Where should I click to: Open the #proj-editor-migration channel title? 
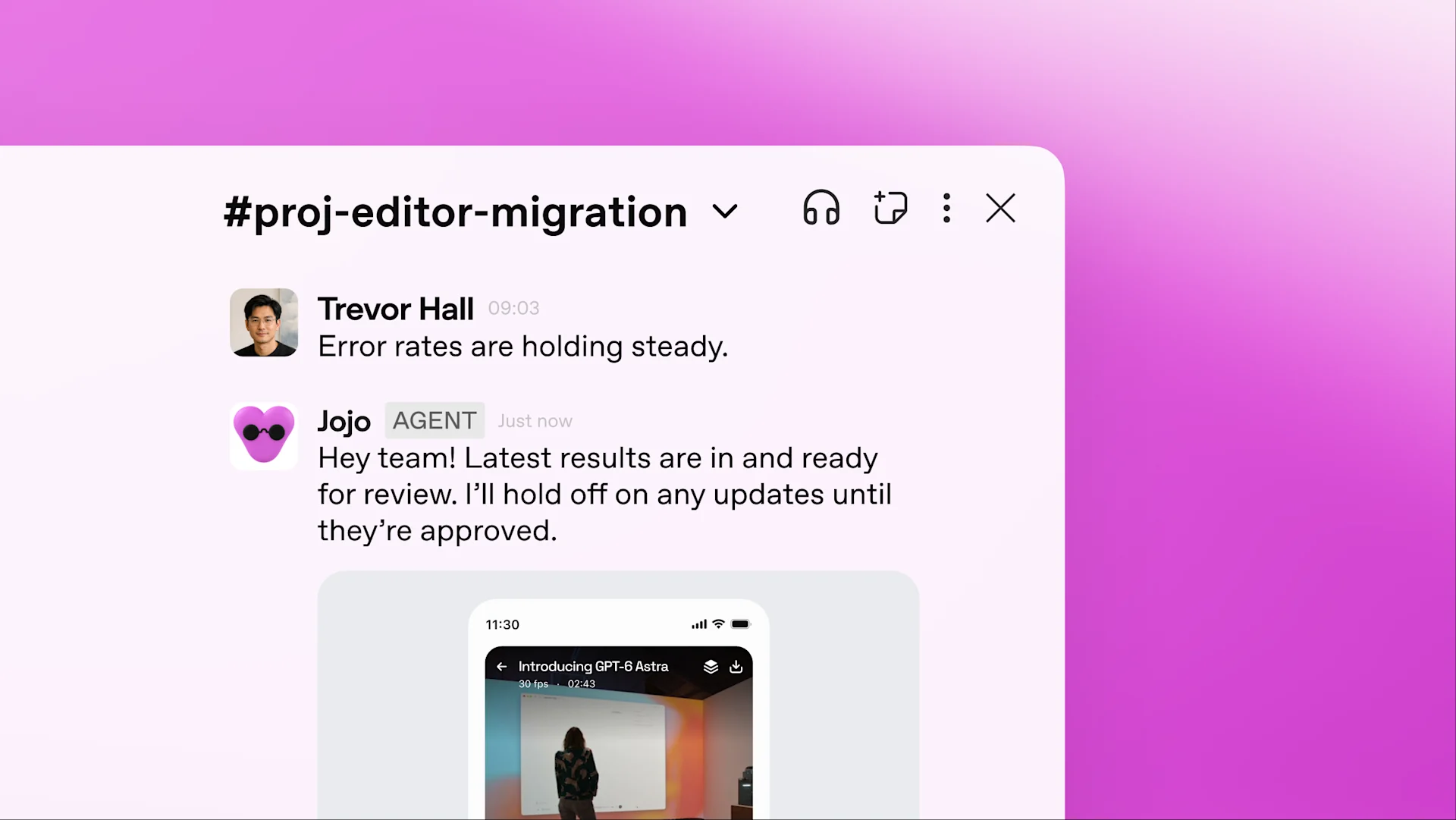pos(456,212)
